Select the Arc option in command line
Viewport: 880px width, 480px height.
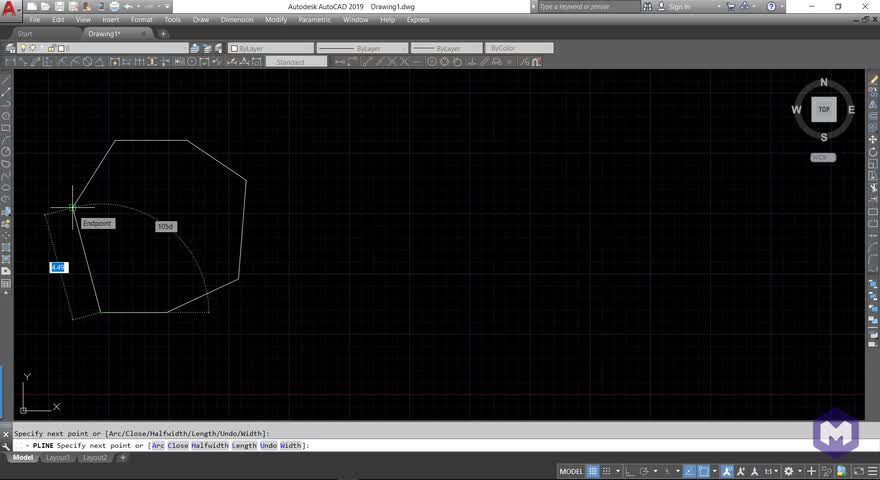(x=158, y=446)
